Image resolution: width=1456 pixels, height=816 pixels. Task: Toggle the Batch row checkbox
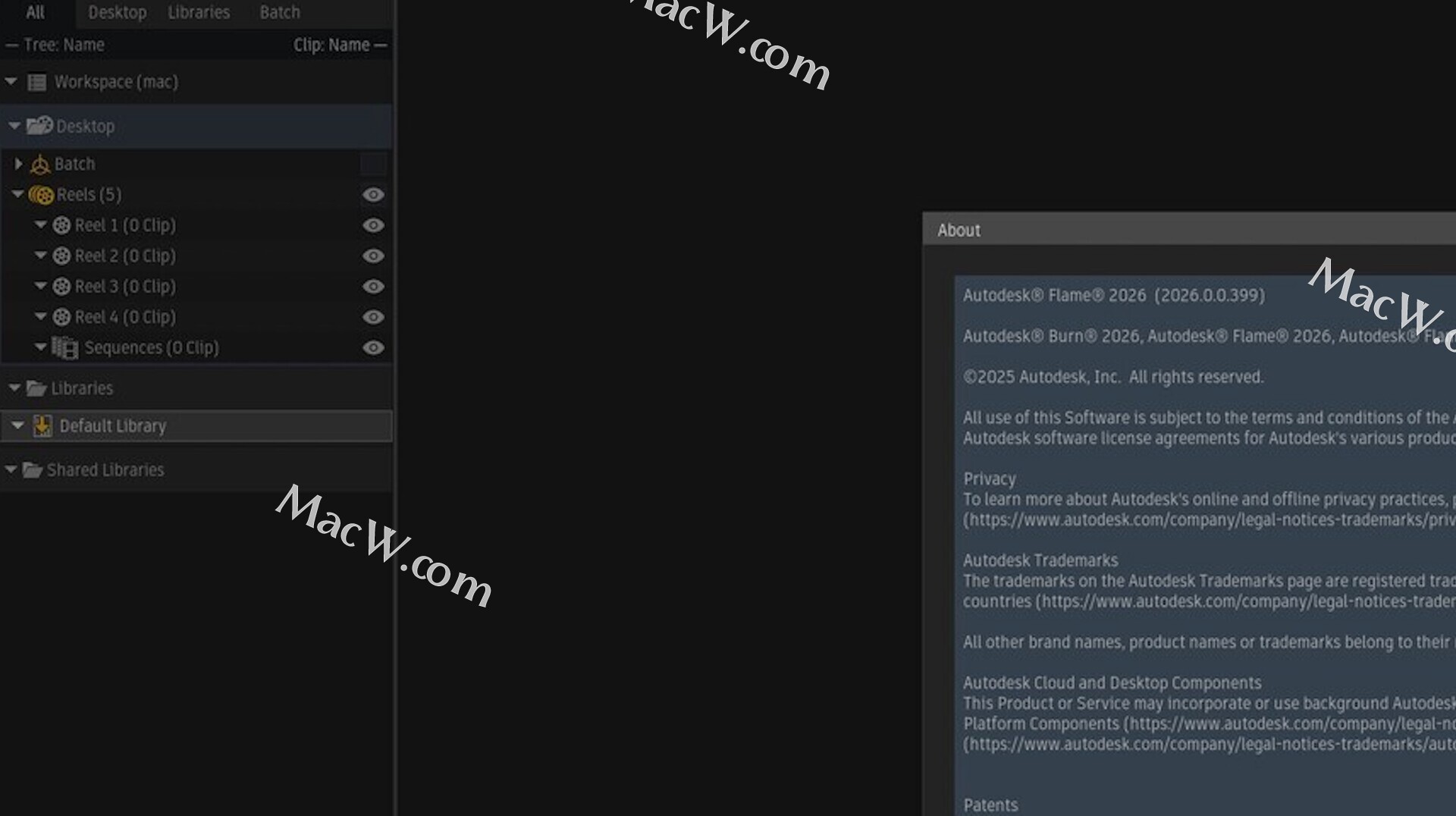373,164
